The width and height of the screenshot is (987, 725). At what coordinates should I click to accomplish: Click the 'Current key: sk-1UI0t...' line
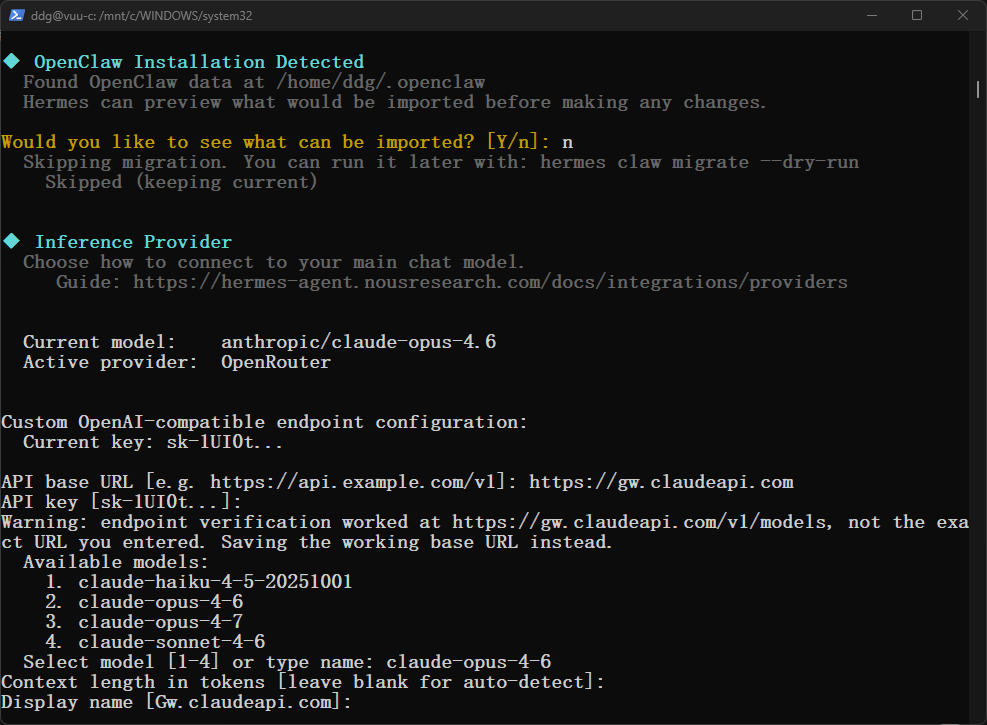tap(153, 442)
